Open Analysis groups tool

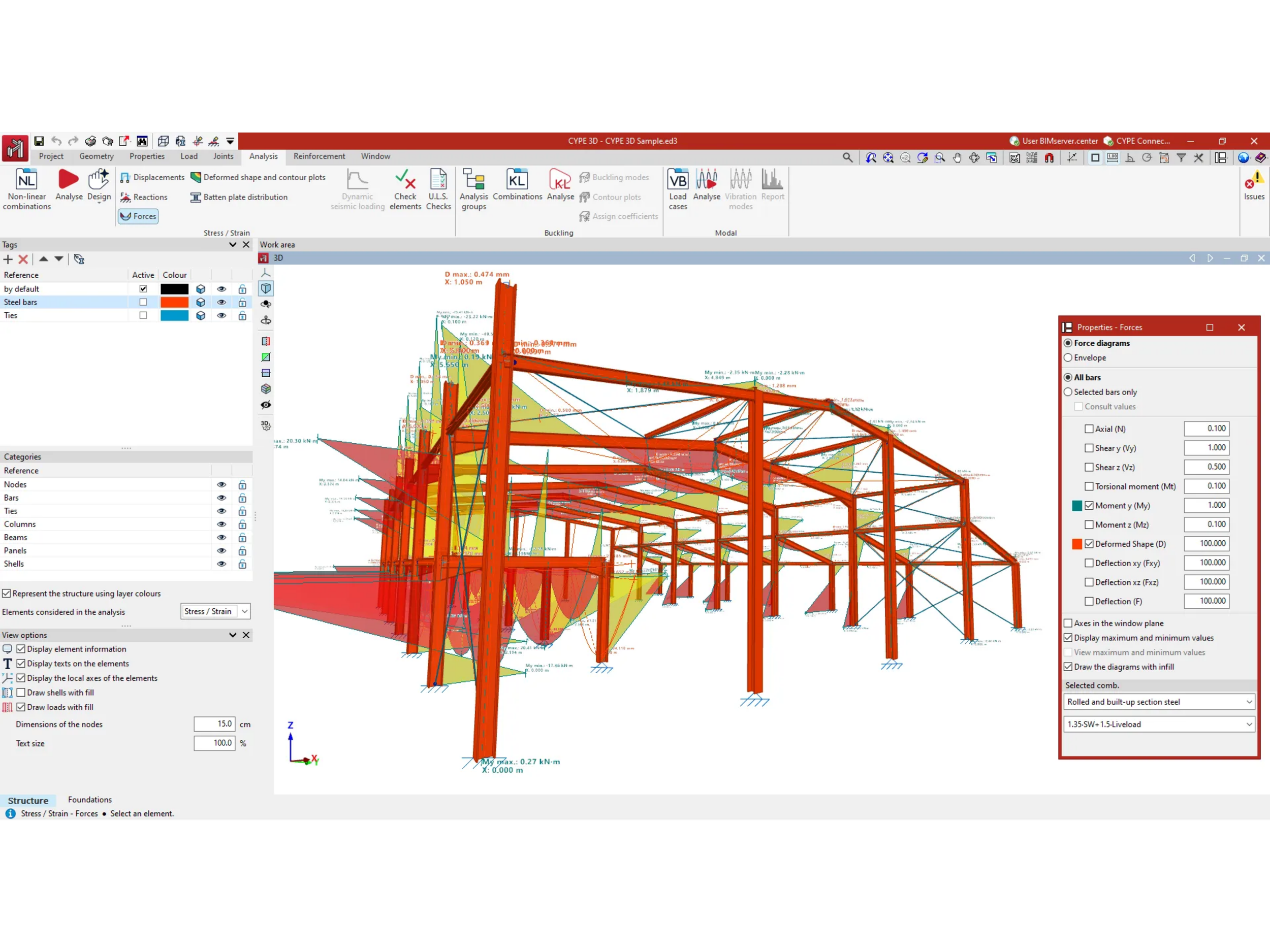pos(473,180)
